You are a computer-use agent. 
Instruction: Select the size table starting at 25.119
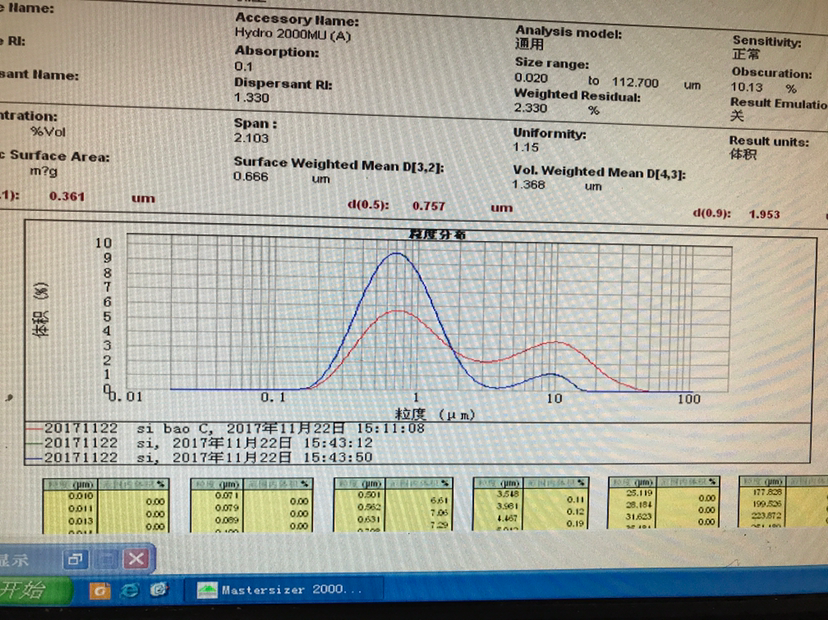[x=664, y=502]
